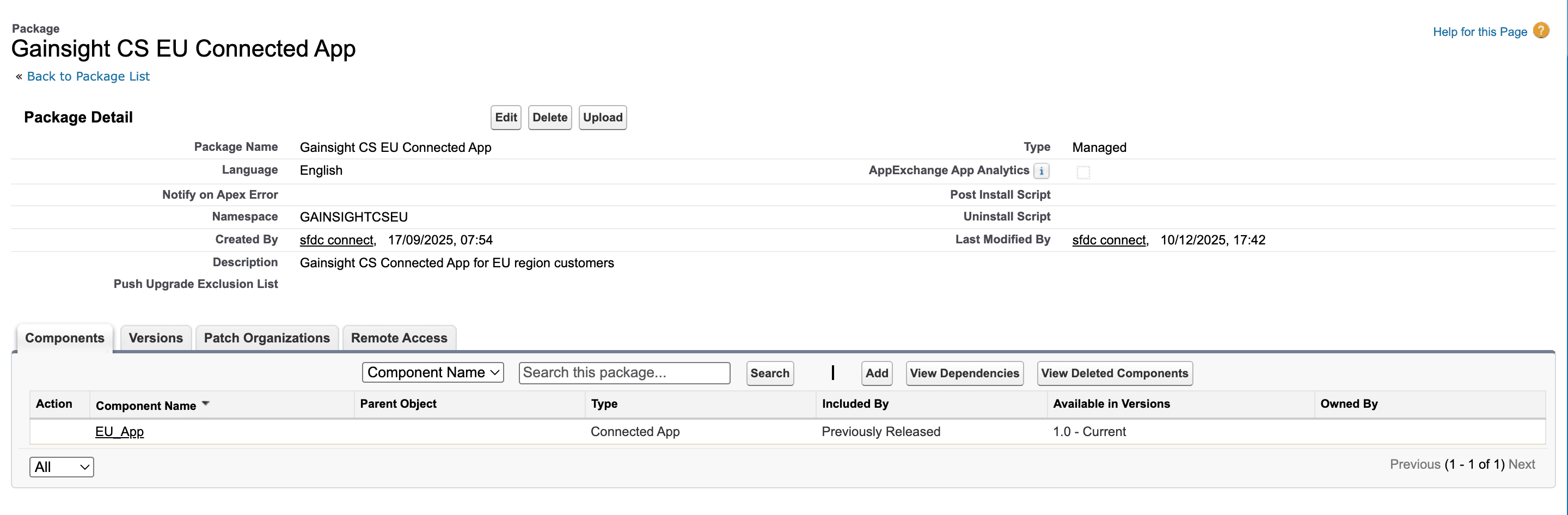The height and width of the screenshot is (515, 1568).
Task: Click the Push Upgrade Exclusion List label
Action: pos(195,284)
